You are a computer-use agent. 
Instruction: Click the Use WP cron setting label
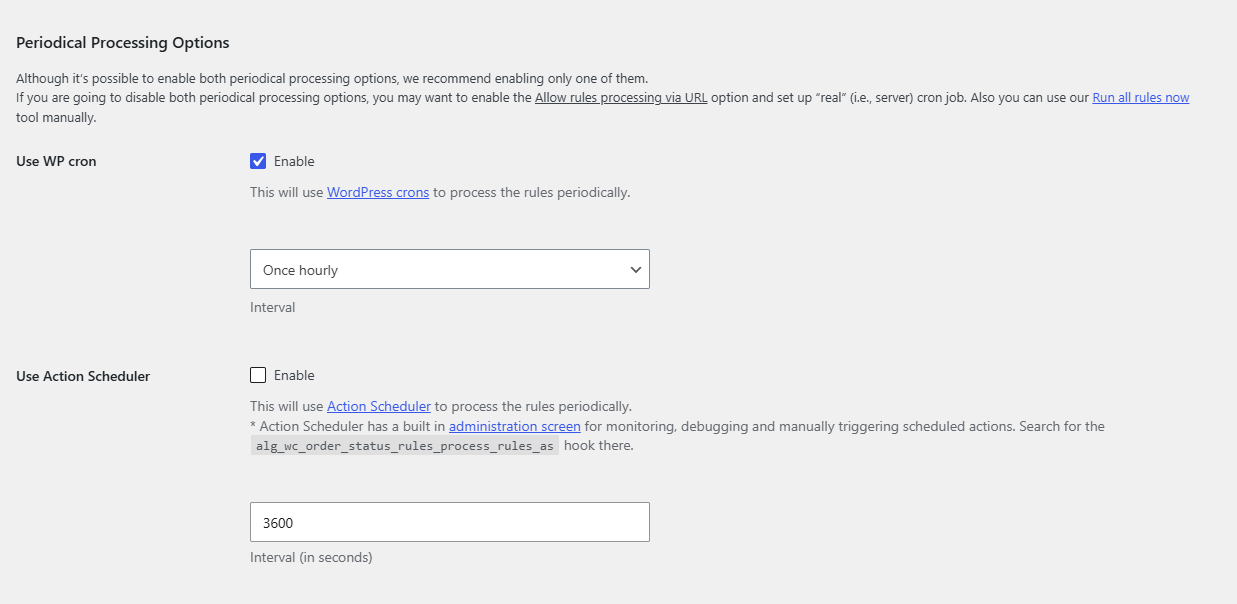coord(56,161)
